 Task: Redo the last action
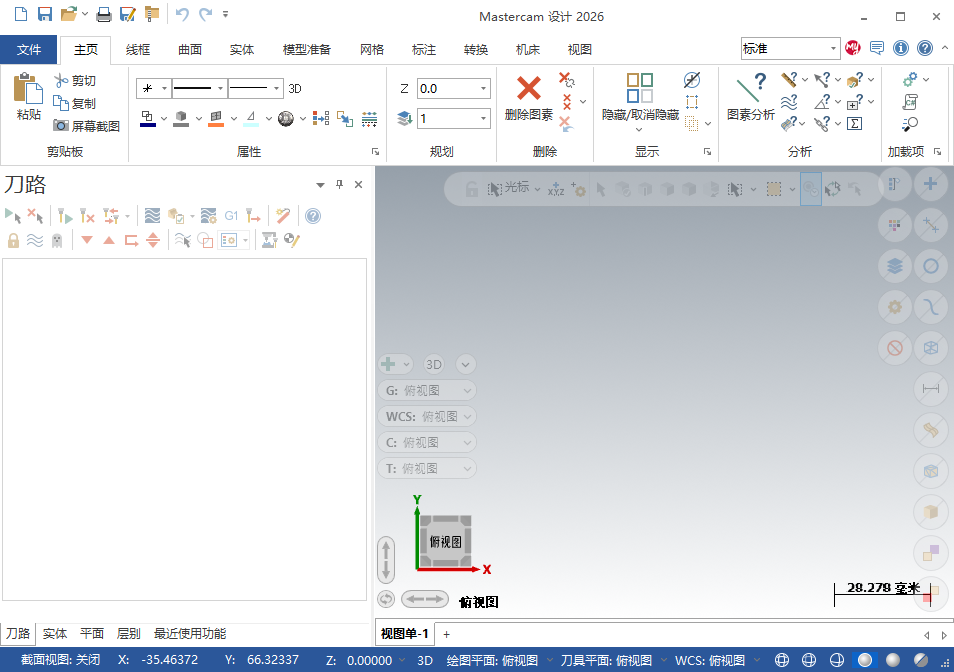206,14
